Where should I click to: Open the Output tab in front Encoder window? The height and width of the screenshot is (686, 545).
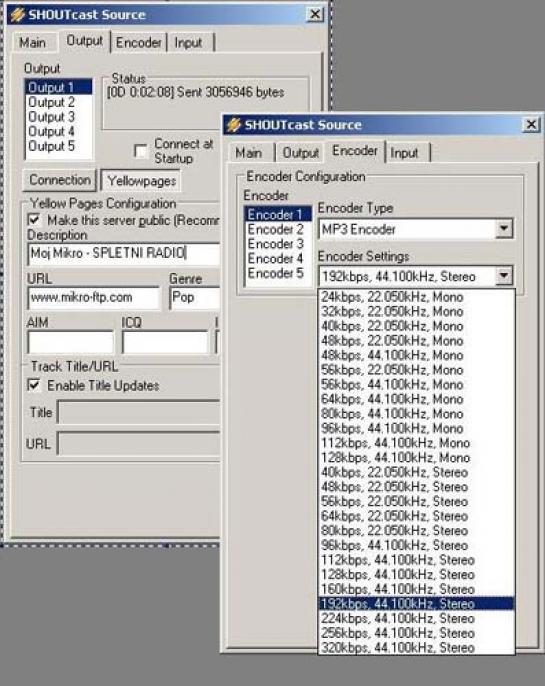pos(300,153)
